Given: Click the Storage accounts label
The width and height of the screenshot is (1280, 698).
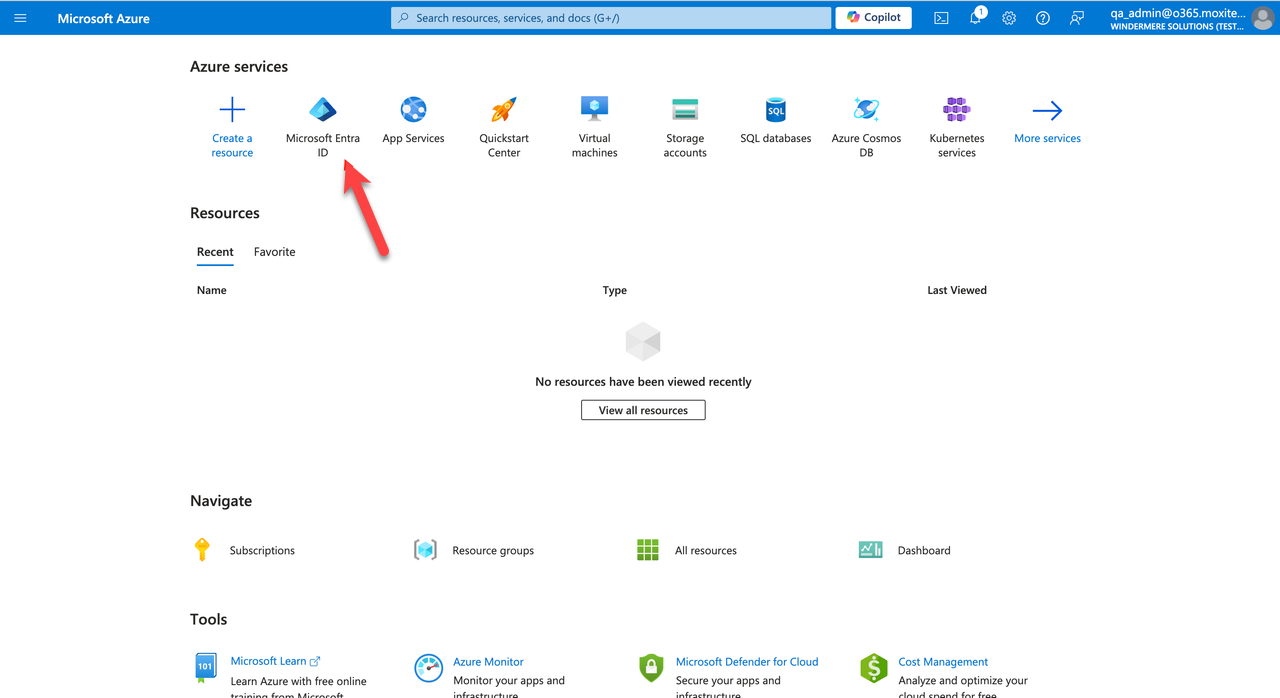Looking at the screenshot, I should point(685,146).
